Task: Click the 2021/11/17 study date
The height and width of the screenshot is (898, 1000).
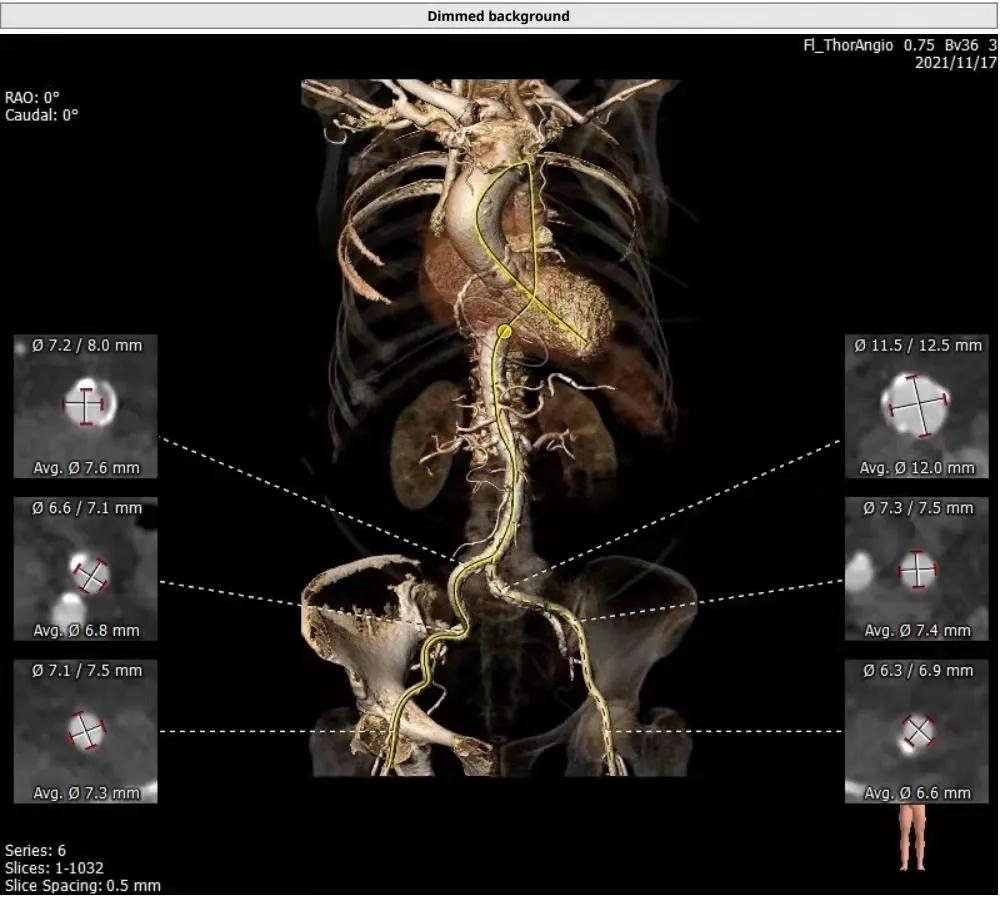Action: pyautogui.click(x=956, y=62)
